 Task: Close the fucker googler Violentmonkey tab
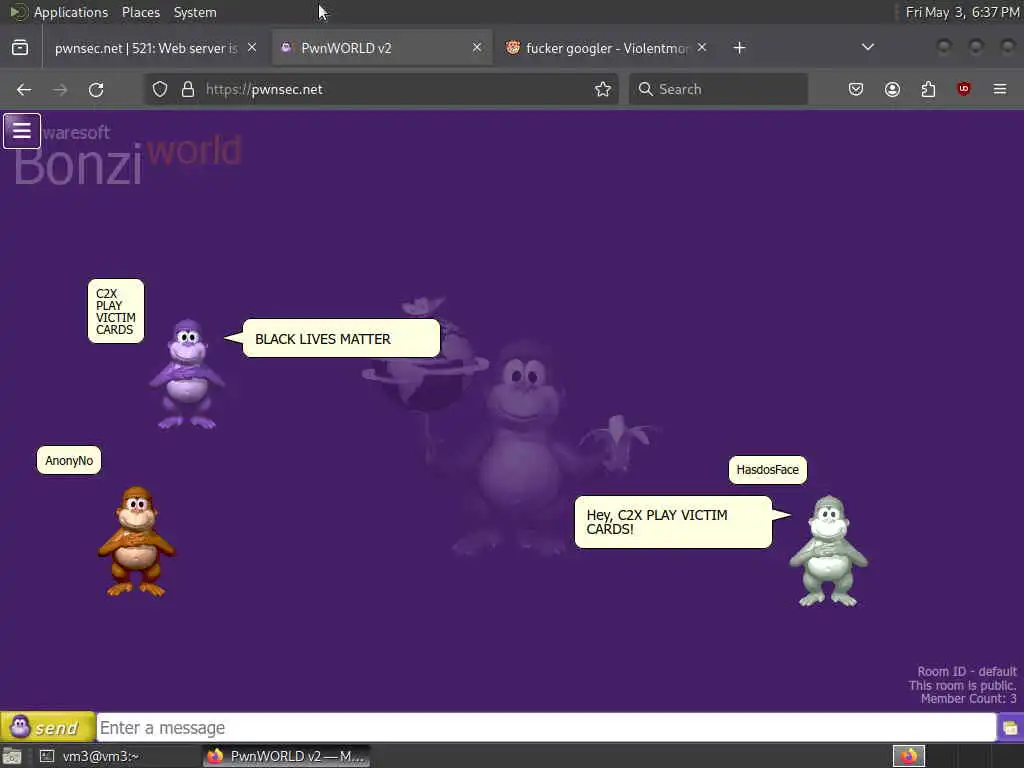[x=701, y=48]
